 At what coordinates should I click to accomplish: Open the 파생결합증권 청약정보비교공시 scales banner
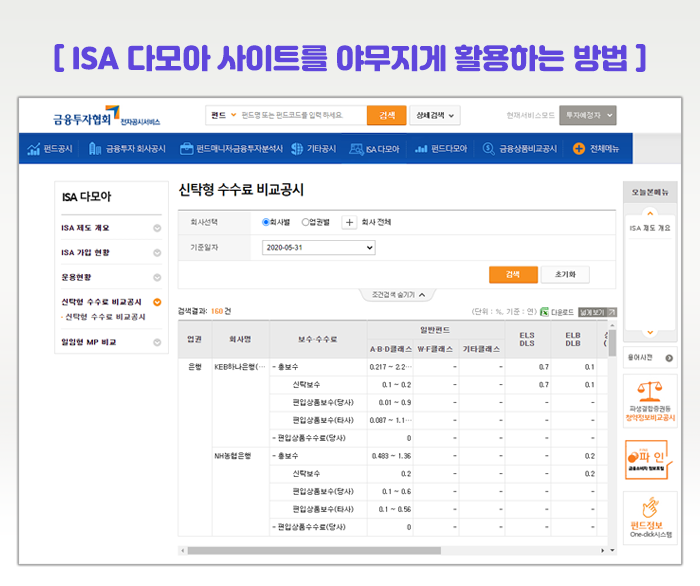650,400
